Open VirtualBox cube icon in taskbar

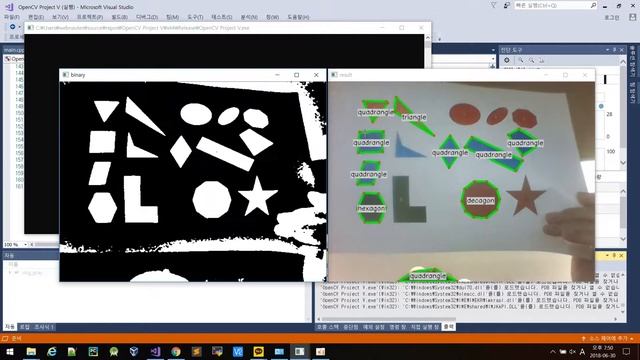tap(134, 351)
